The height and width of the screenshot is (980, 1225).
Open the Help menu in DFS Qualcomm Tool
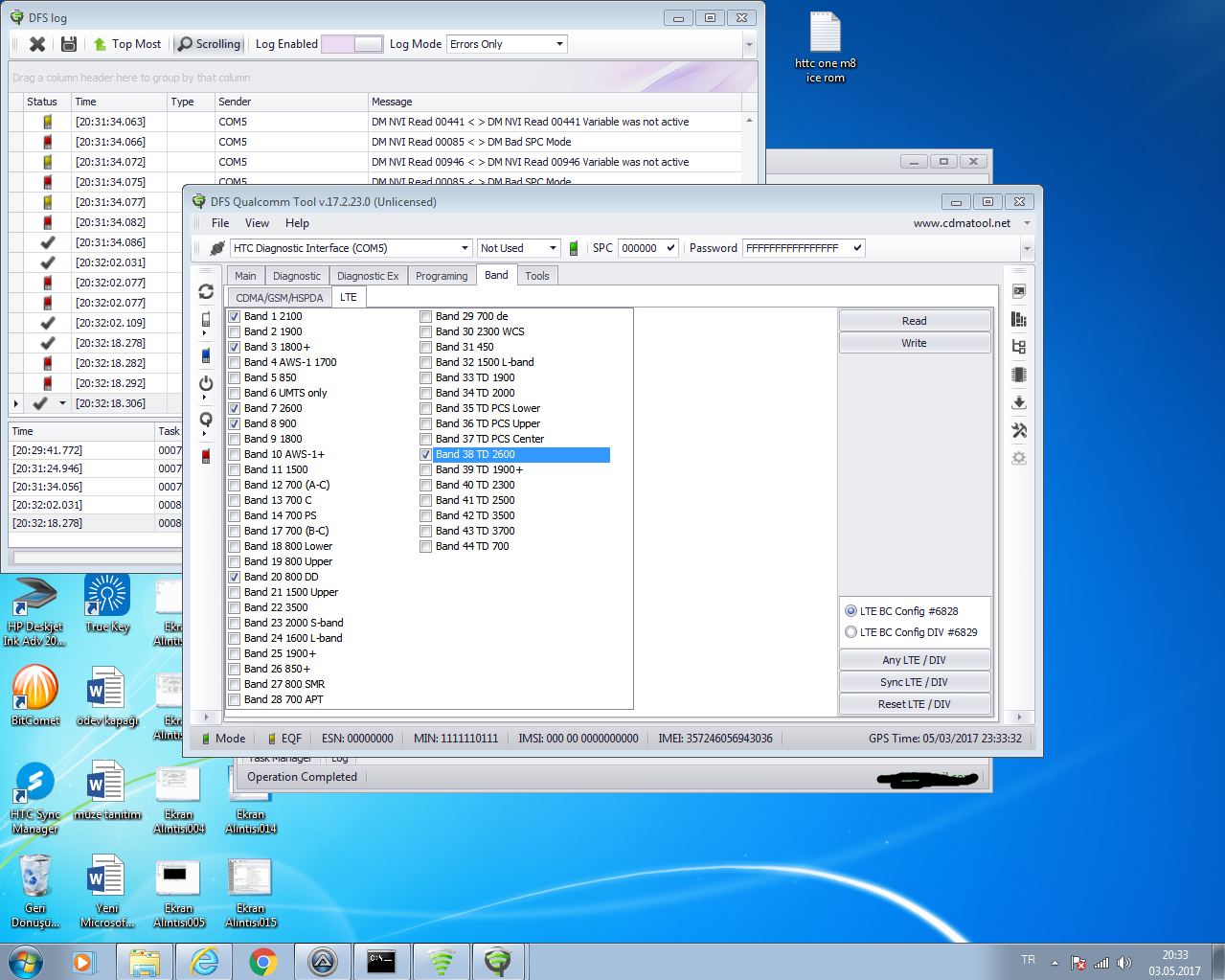click(297, 223)
